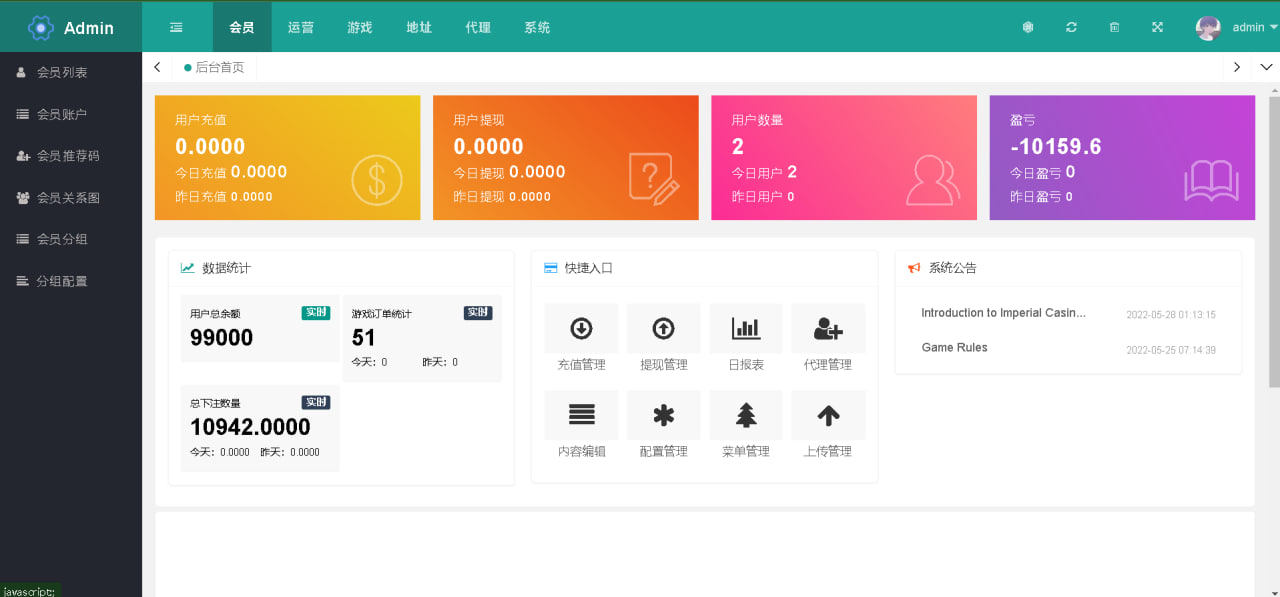Open 会员列表 in the sidebar

click(x=62, y=72)
